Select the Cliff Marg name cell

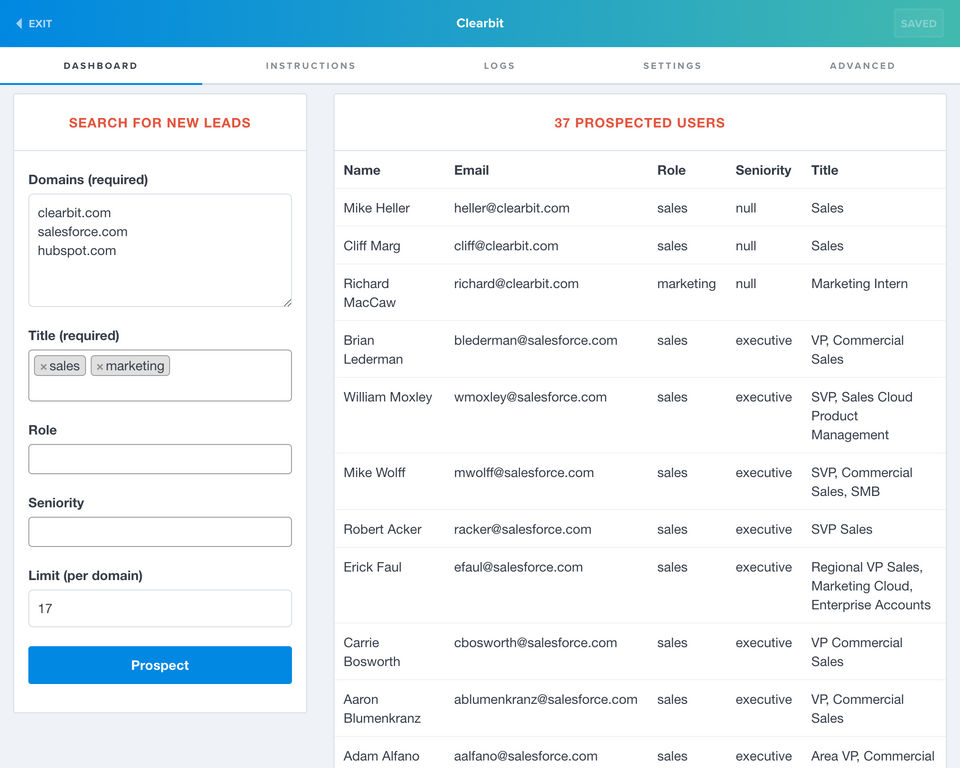pyautogui.click(x=372, y=246)
